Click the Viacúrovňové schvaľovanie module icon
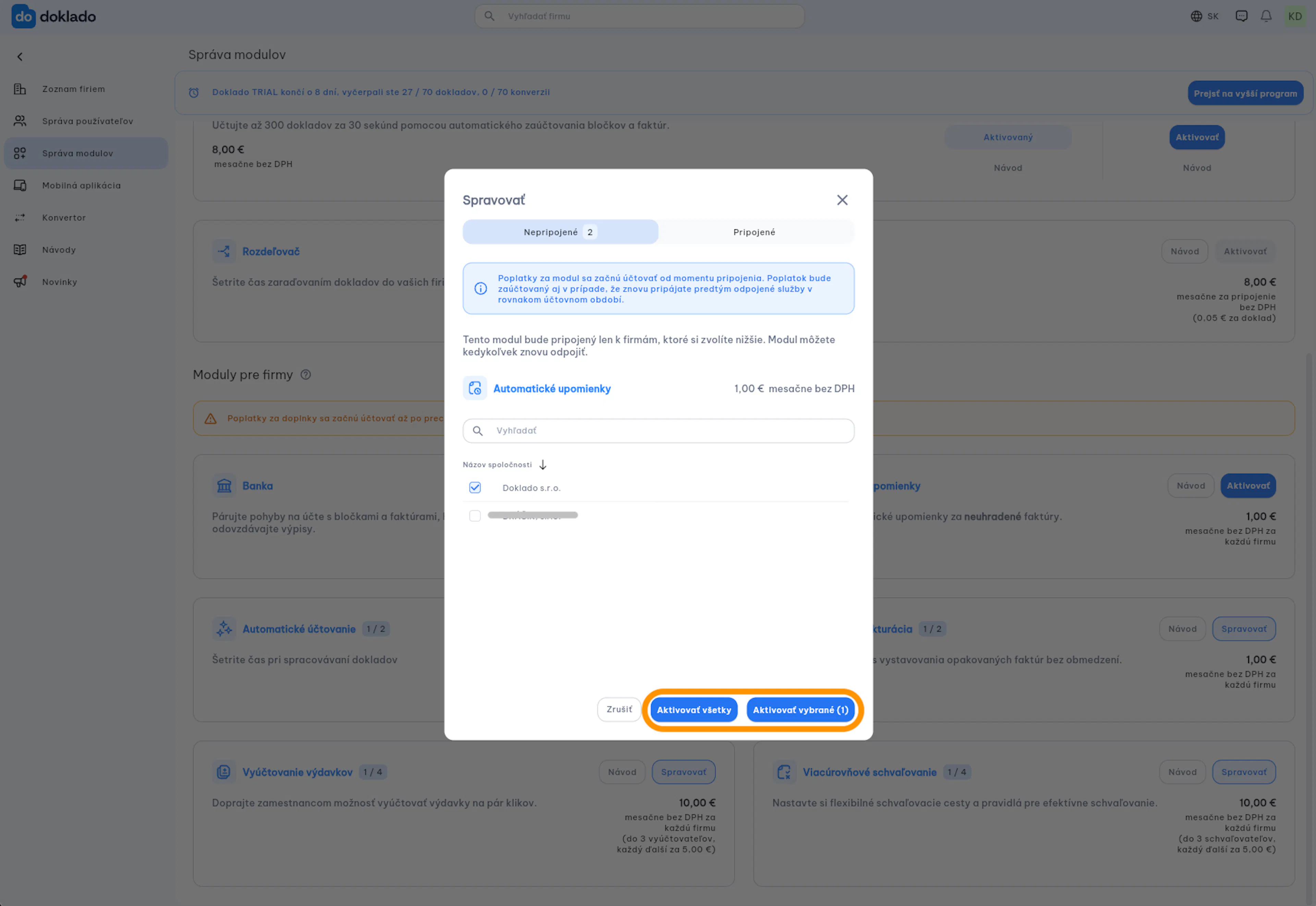 [784, 772]
